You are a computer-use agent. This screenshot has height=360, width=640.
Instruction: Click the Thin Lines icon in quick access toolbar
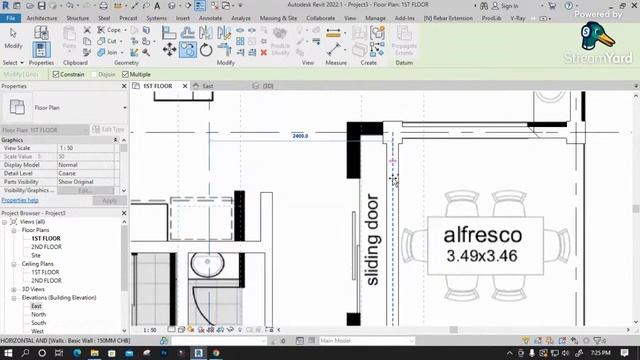click(x=200, y=6)
